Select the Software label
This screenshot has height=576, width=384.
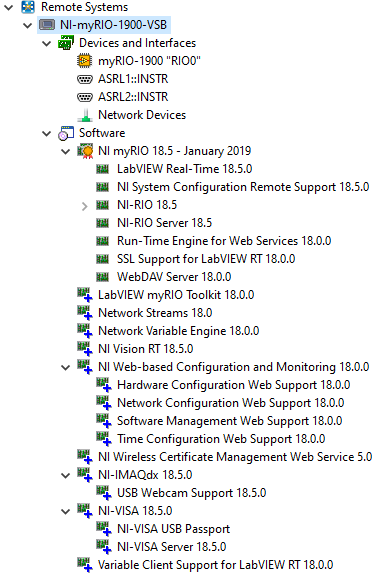pyautogui.click(x=102, y=133)
